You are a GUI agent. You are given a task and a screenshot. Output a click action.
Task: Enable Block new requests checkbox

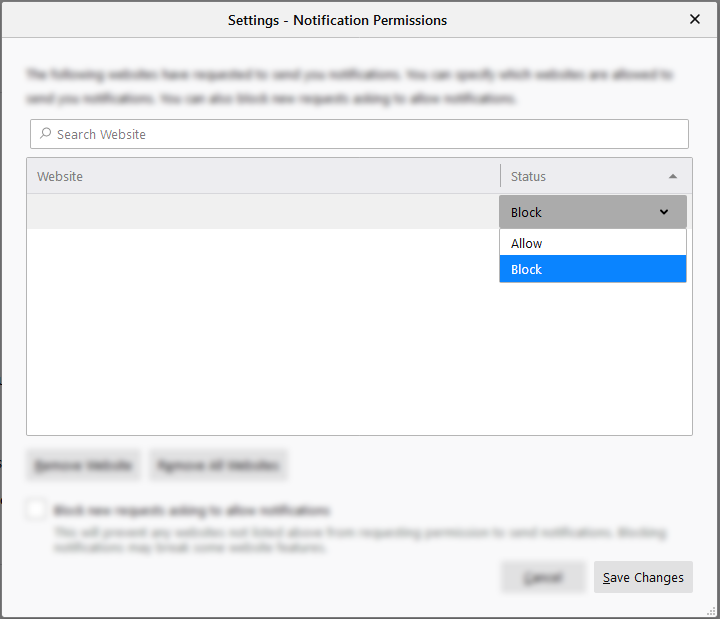pos(36,510)
